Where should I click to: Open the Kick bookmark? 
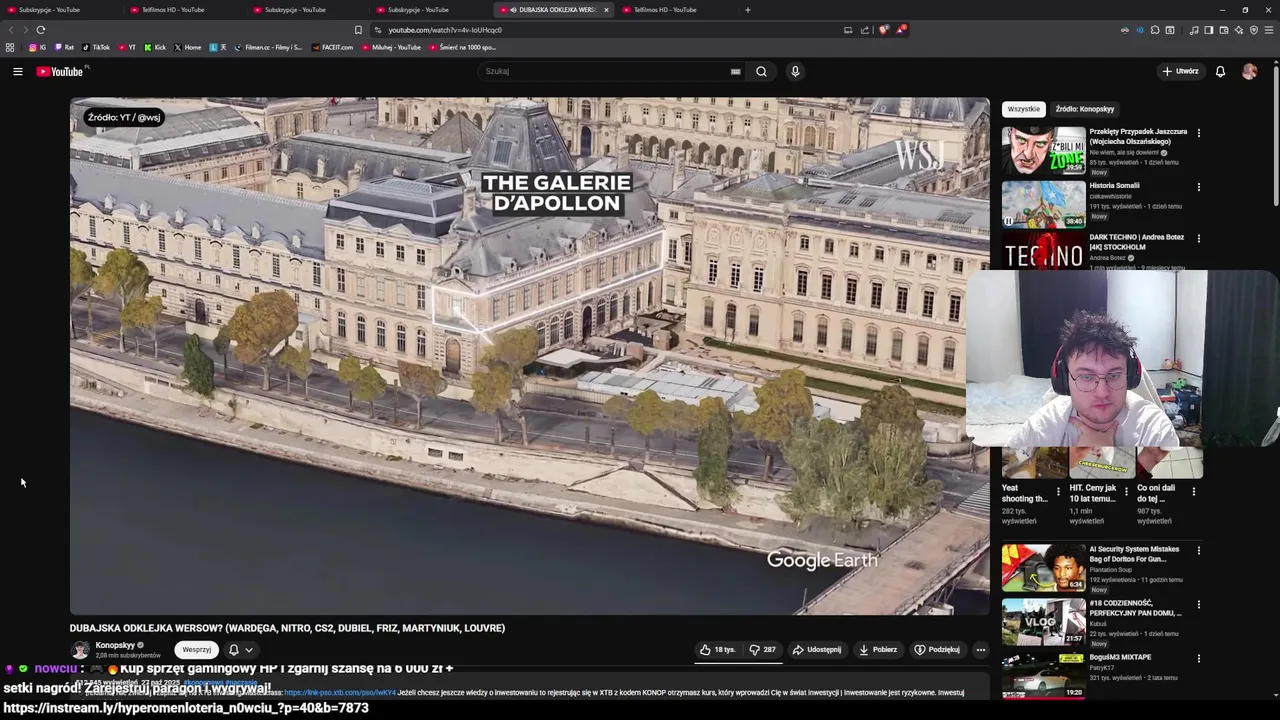click(x=155, y=47)
